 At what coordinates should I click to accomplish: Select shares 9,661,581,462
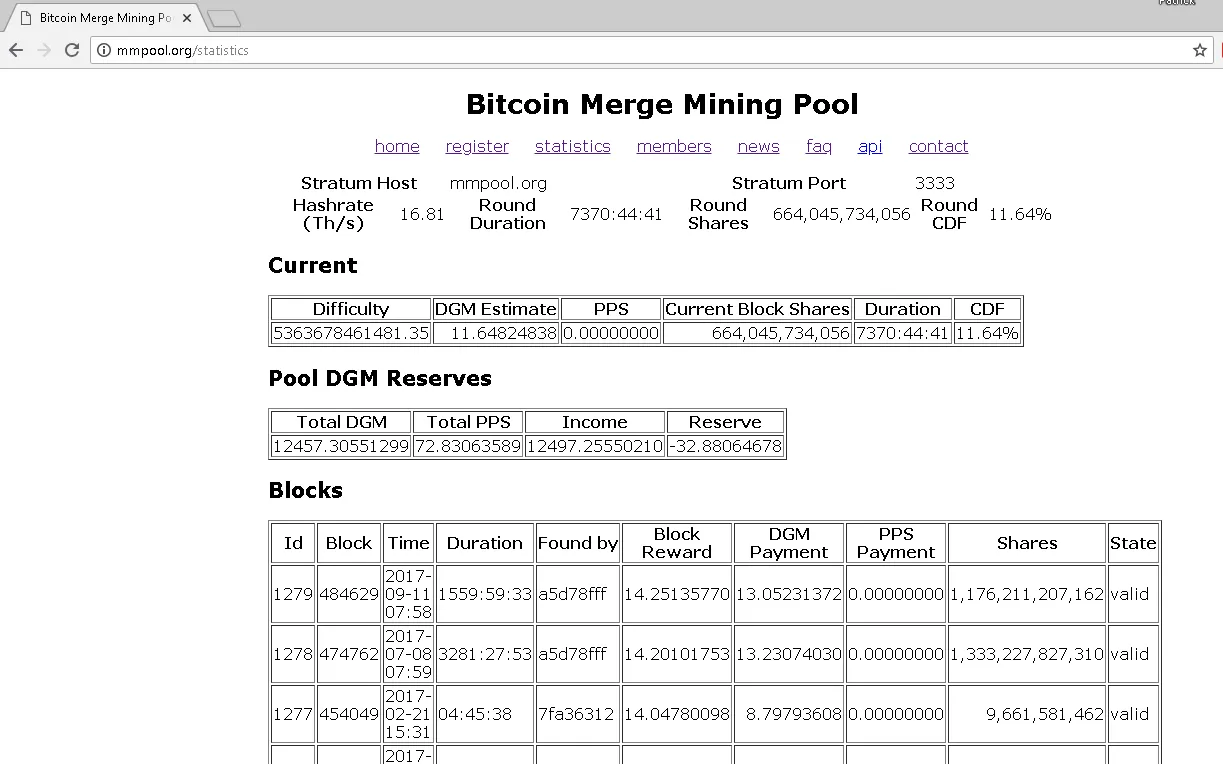tap(1027, 714)
